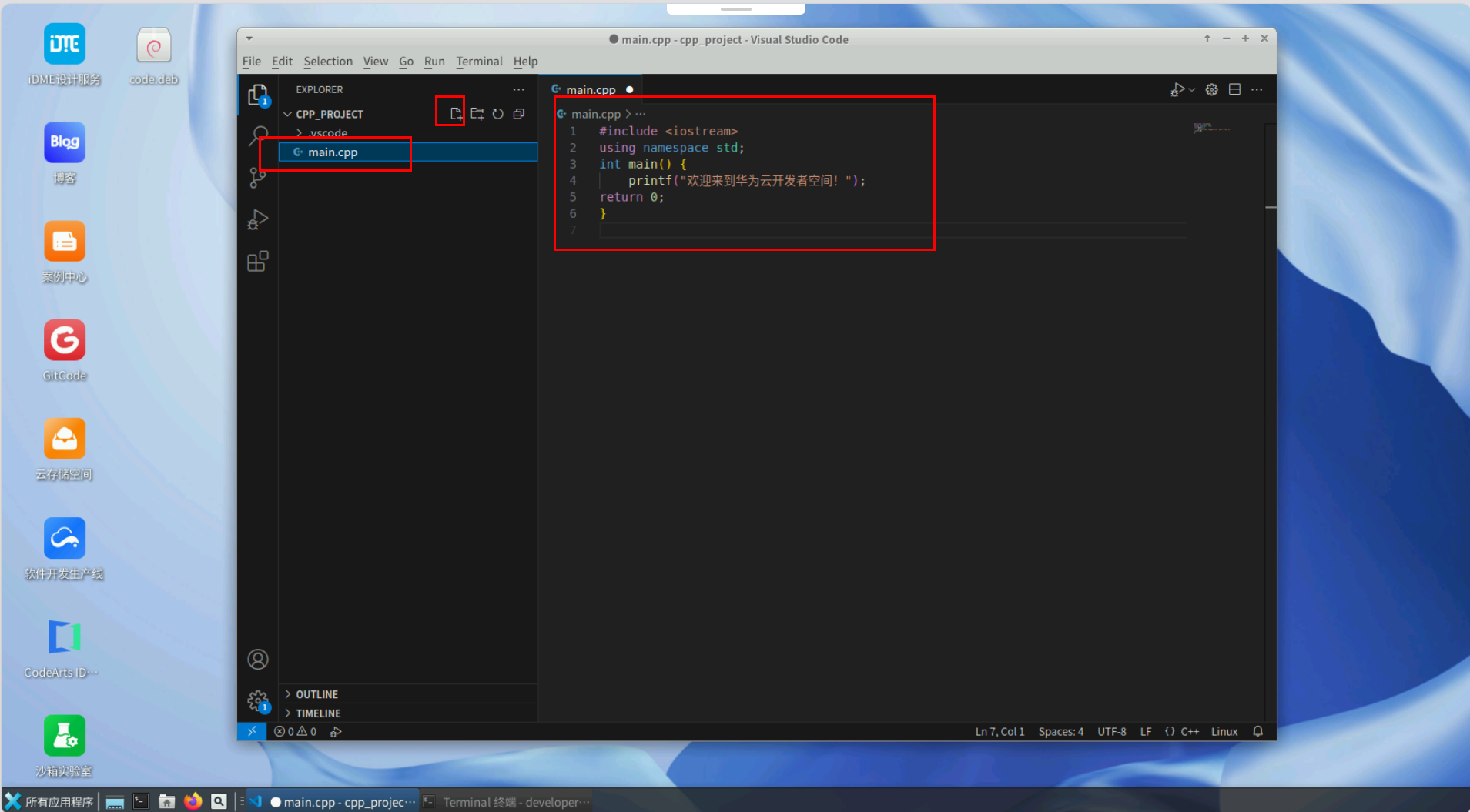Click unsaved dot on main.cpp tab
Image resolution: width=1470 pixels, height=812 pixels.
629,89
